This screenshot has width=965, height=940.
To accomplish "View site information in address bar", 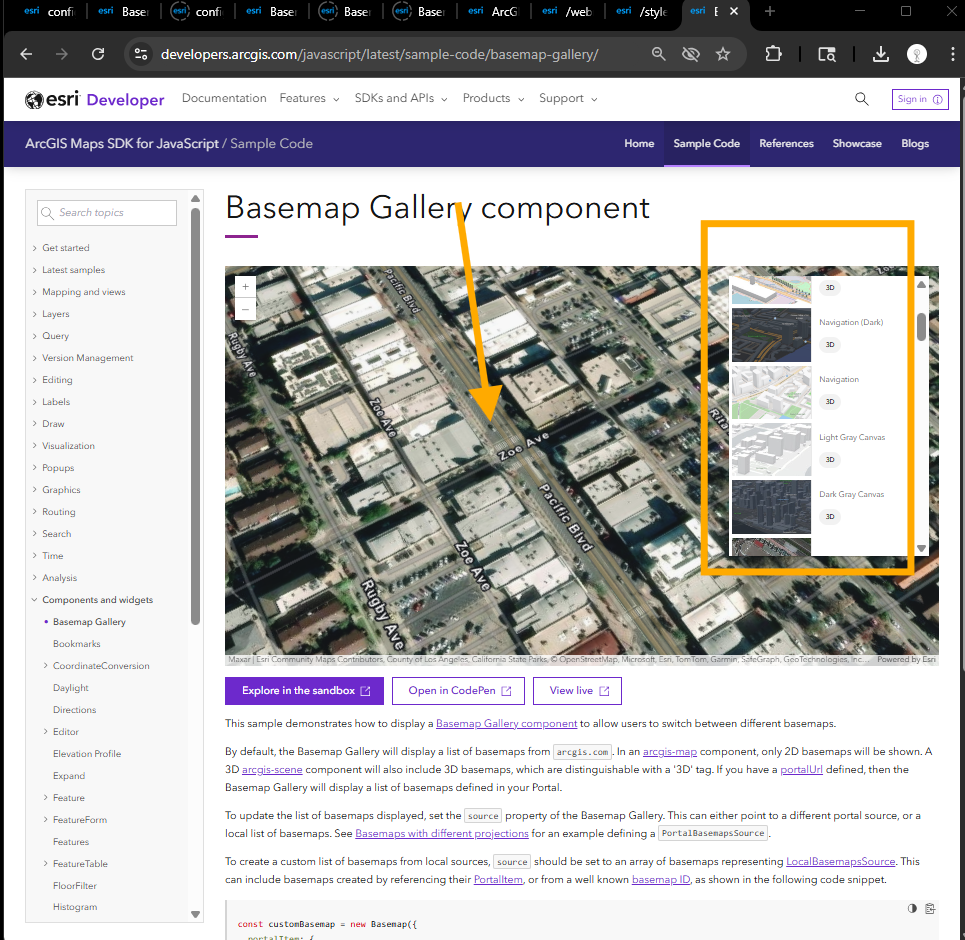I will [141, 54].
